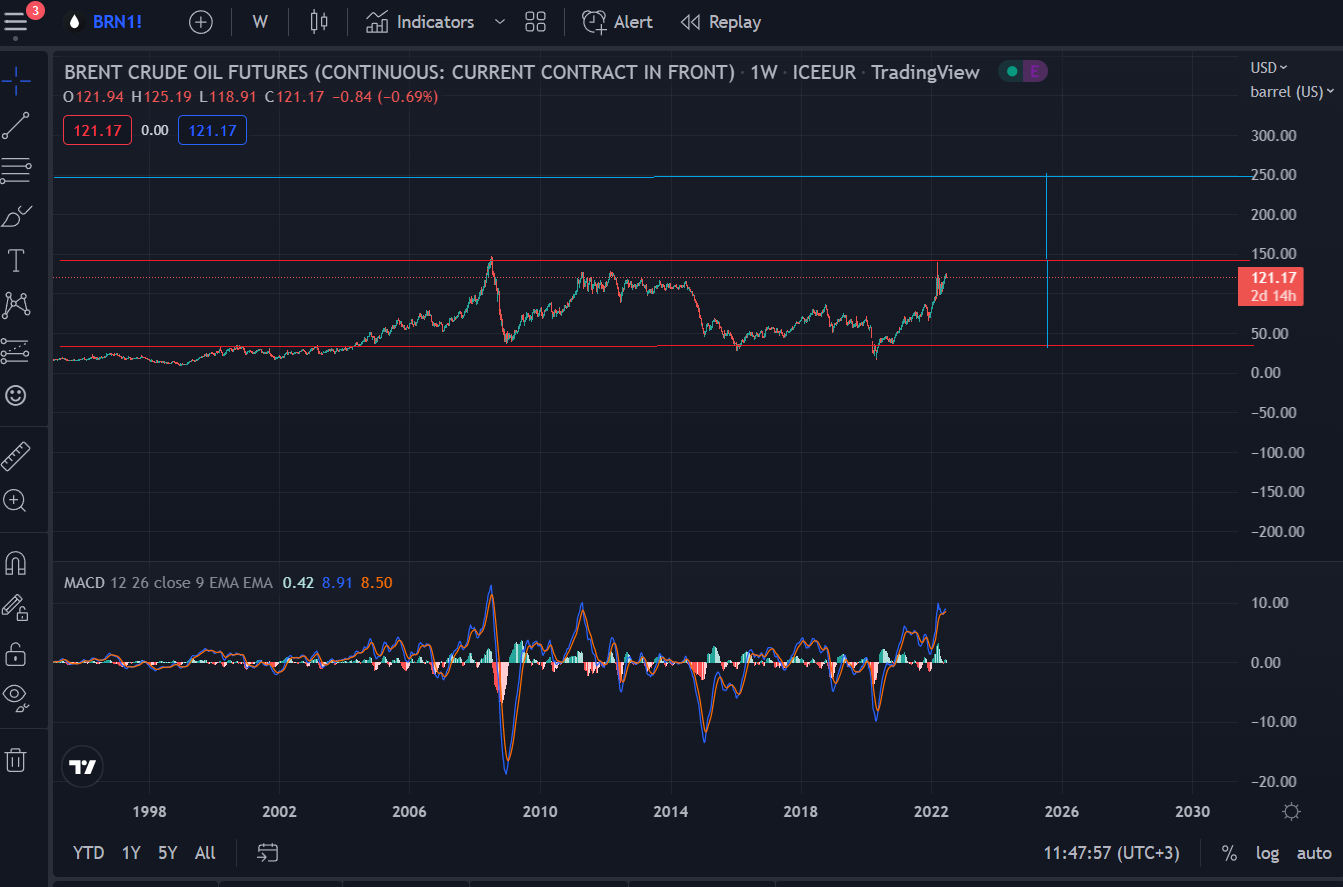Open the candlestick chart style selector

tap(319, 22)
